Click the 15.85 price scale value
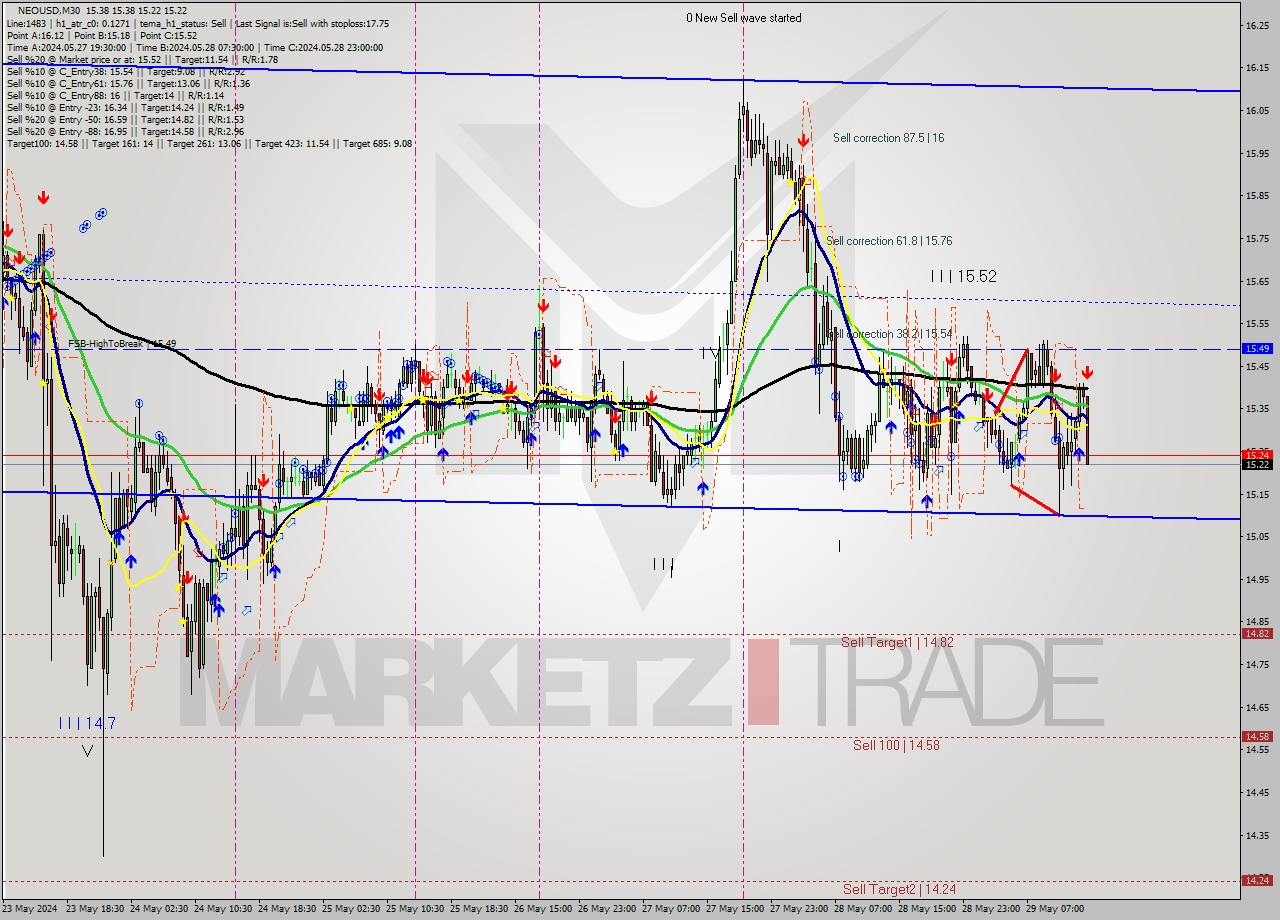Image resolution: width=1280 pixels, height=920 pixels. [1257, 196]
